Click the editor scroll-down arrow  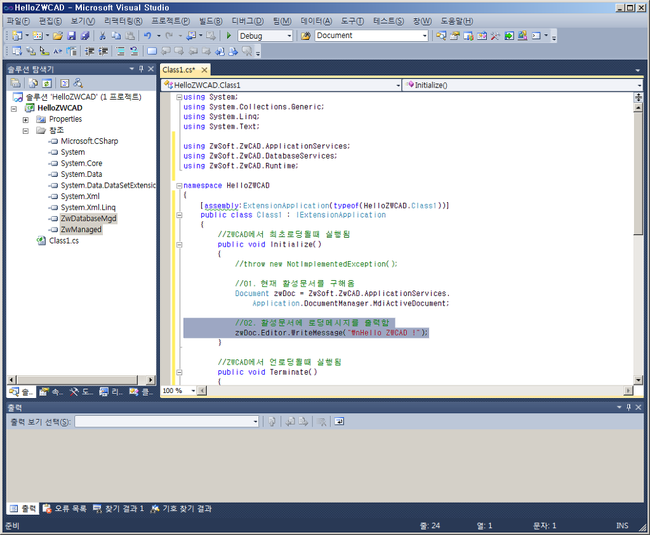[638, 380]
